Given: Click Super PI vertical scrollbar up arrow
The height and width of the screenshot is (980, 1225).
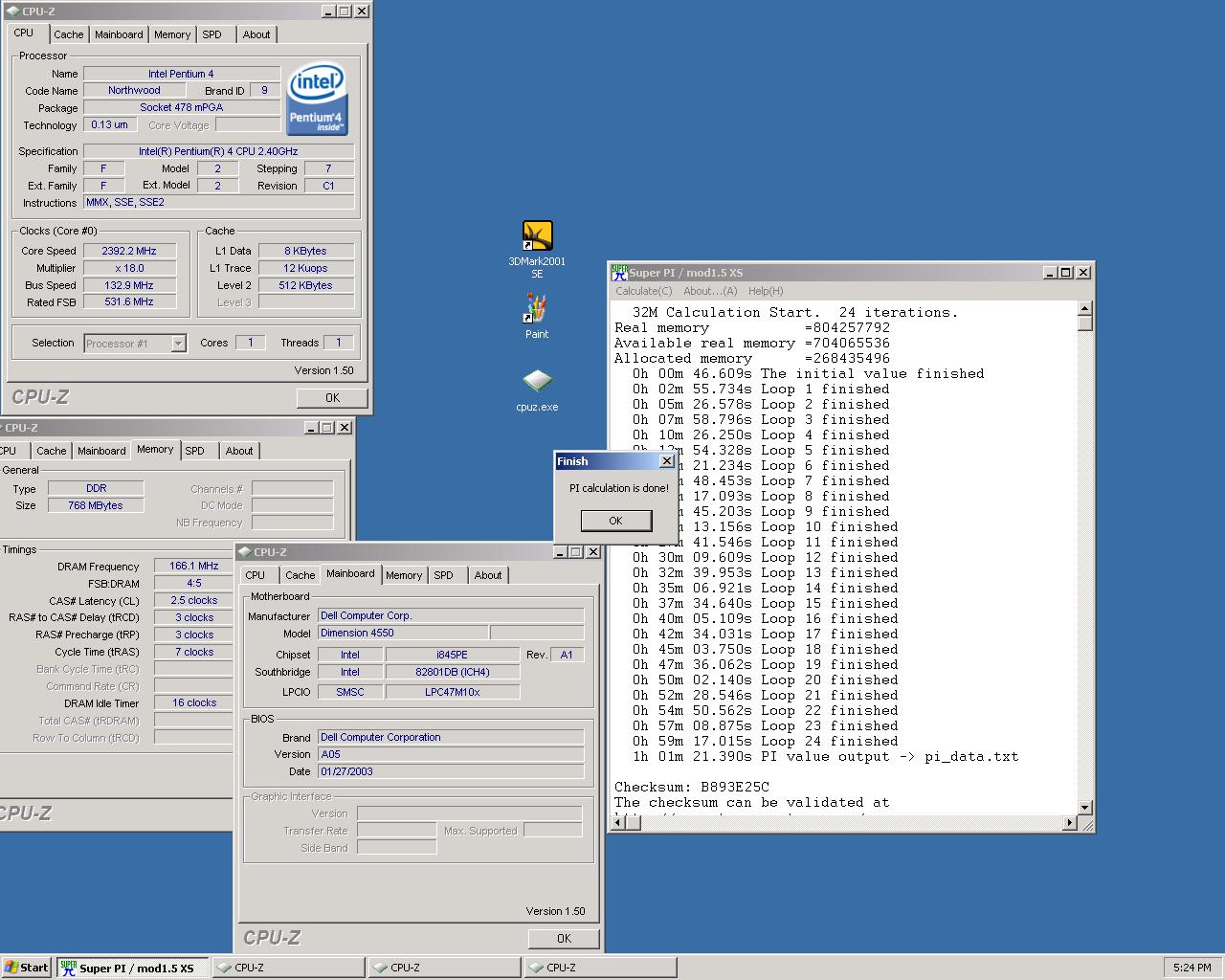Looking at the screenshot, I should pyautogui.click(x=1084, y=309).
